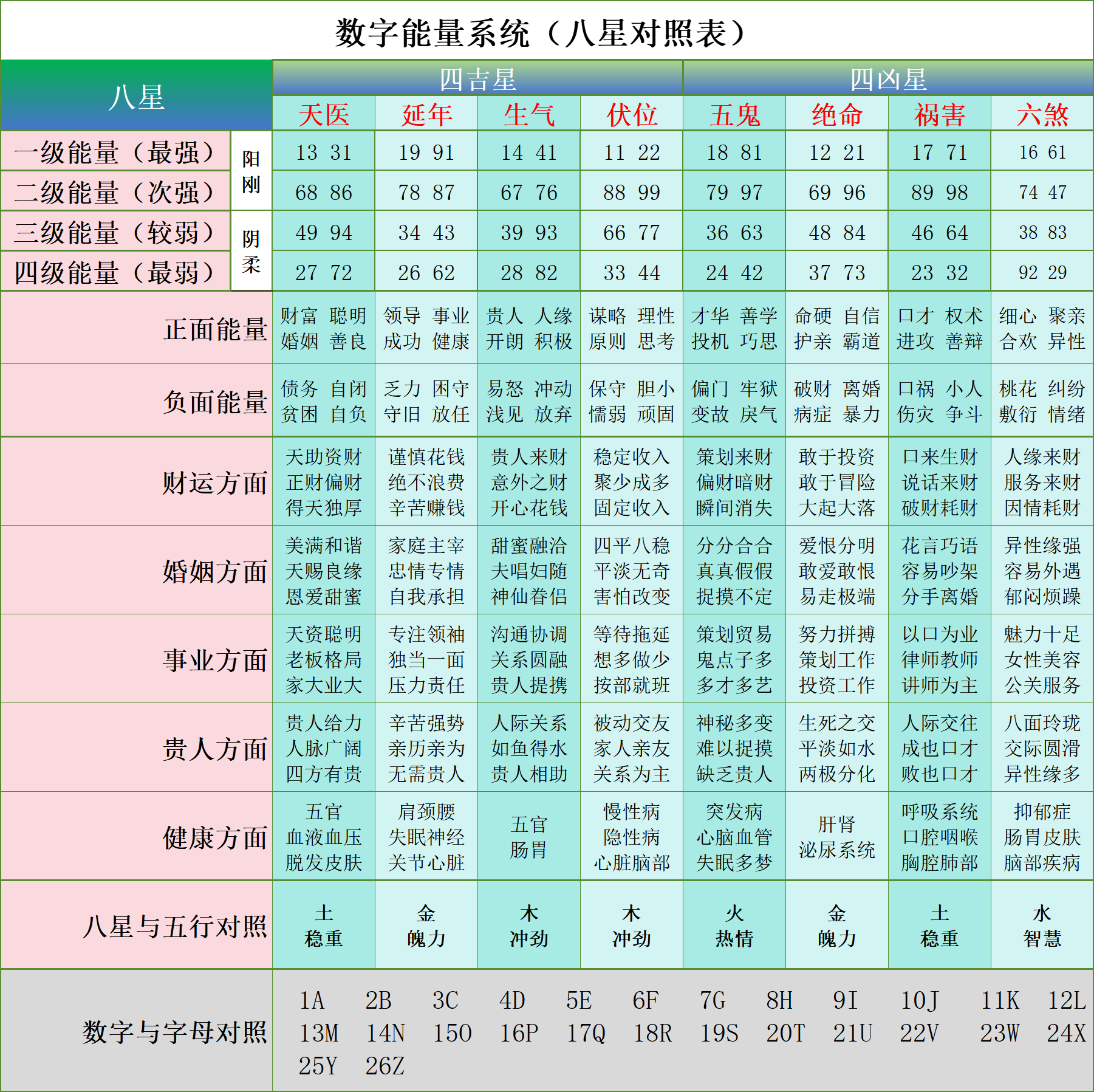Select cell with numbers 36 63
This screenshot has width=1094, height=1092.
coord(734,232)
